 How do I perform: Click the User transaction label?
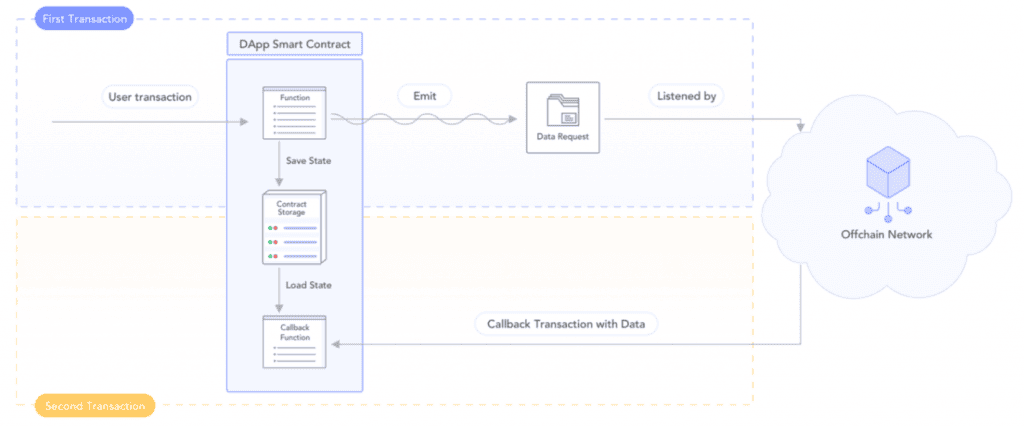click(x=150, y=97)
